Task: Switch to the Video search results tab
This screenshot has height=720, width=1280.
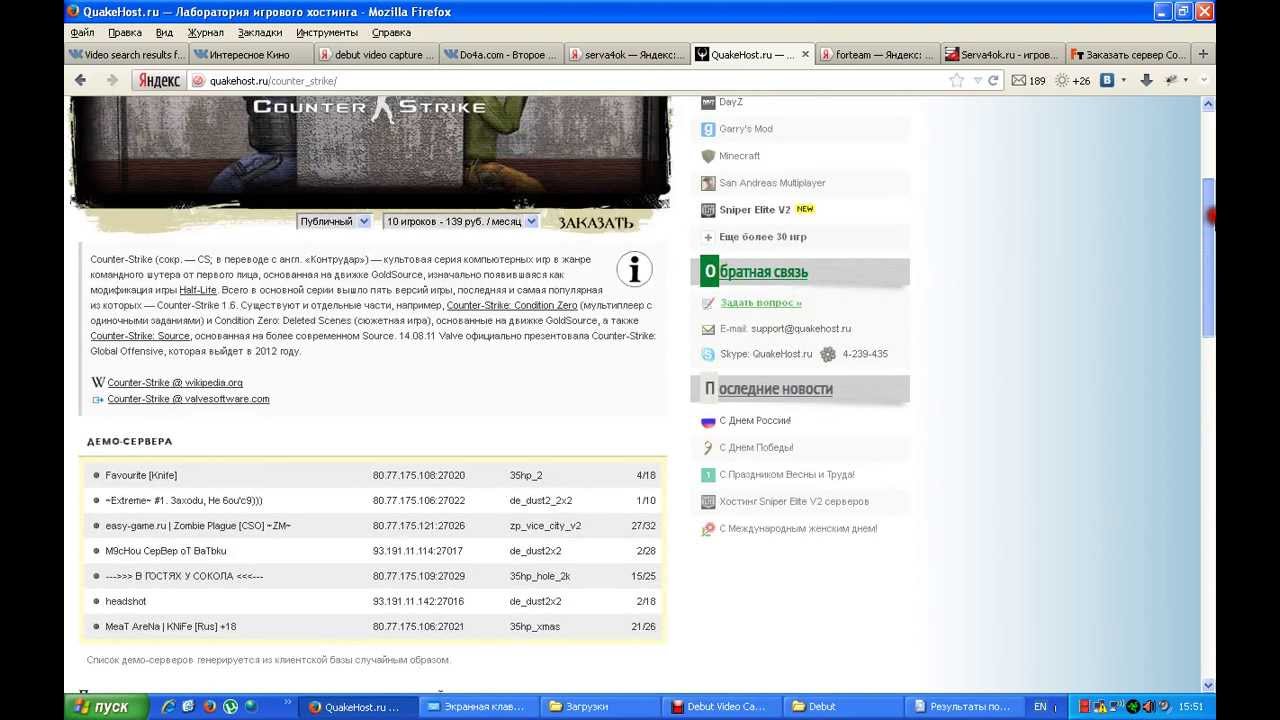Action: click(x=126, y=55)
